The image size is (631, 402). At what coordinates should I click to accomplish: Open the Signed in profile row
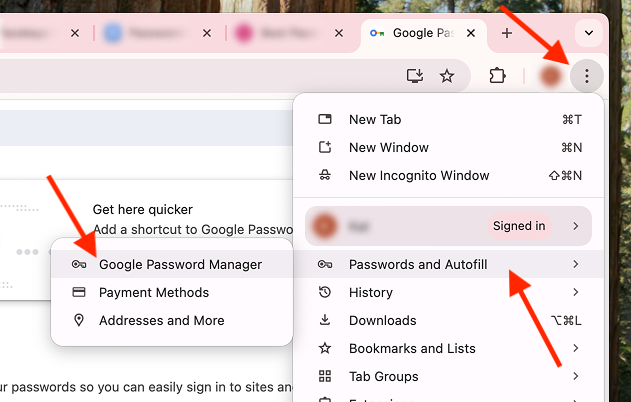click(x=448, y=226)
